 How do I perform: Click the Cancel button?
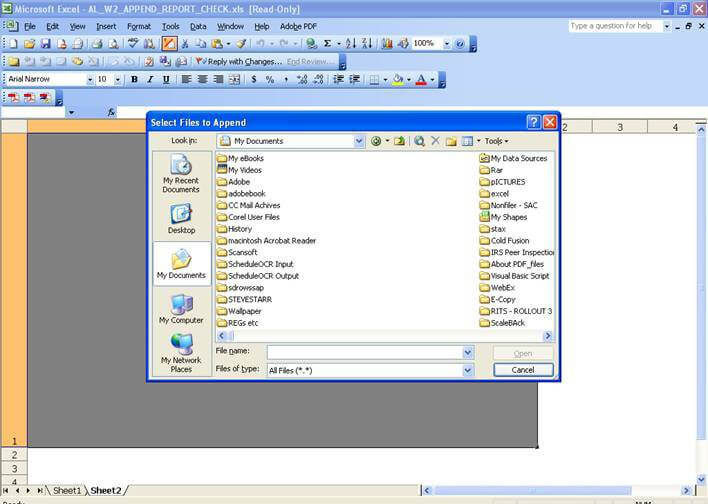click(x=523, y=370)
